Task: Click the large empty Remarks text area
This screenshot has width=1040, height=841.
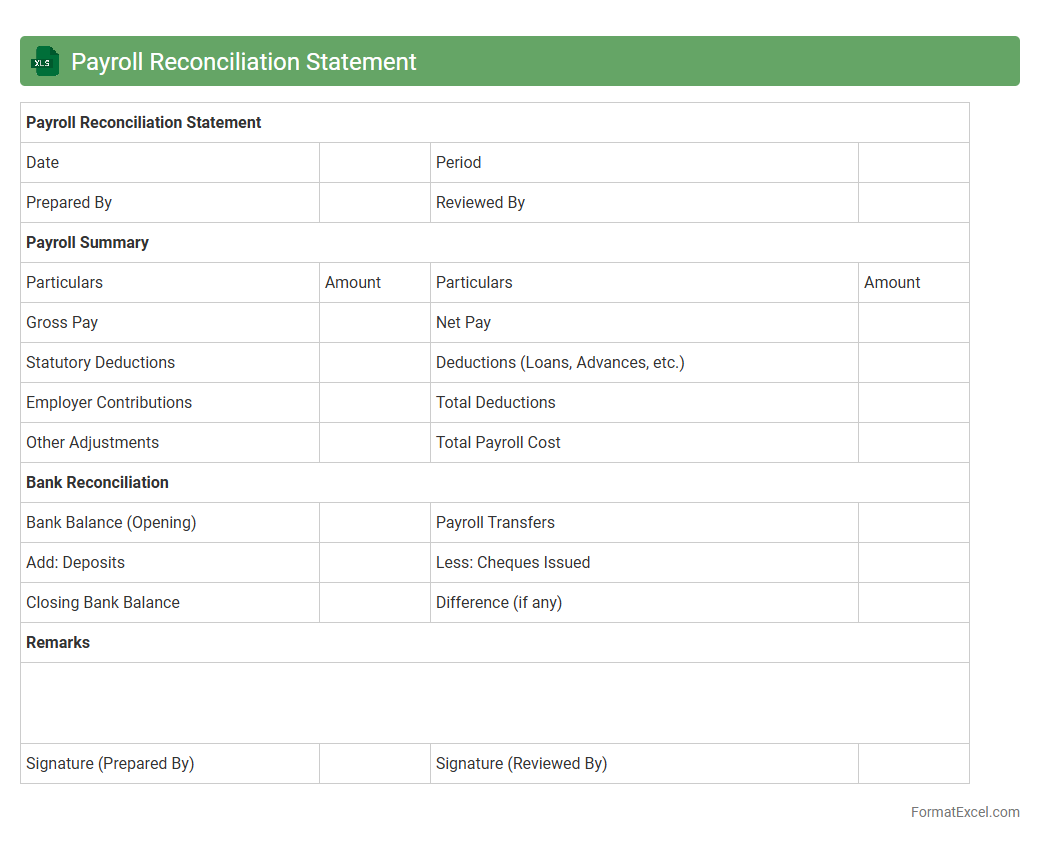Action: click(x=494, y=703)
